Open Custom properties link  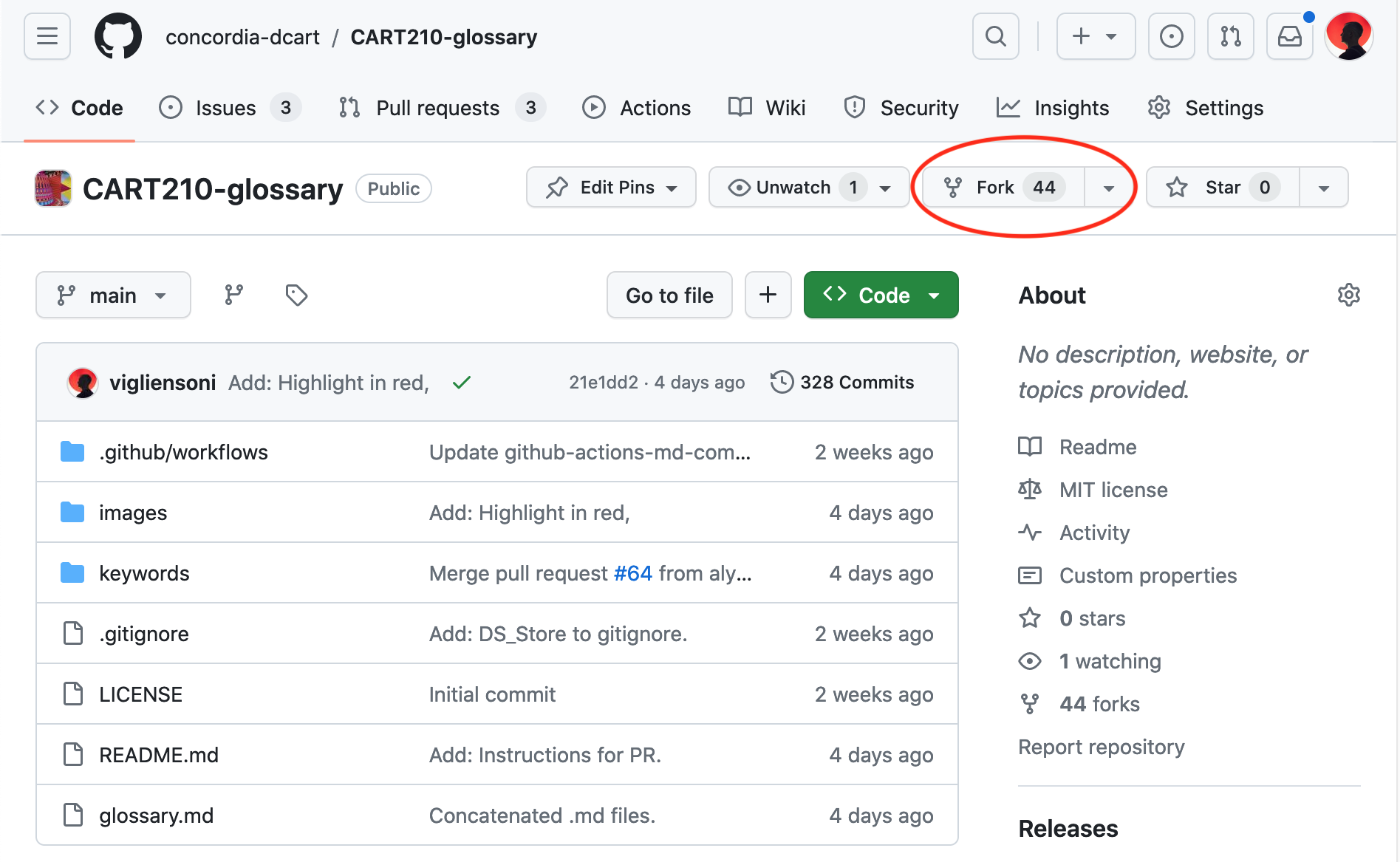pyautogui.click(x=1127, y=575)
